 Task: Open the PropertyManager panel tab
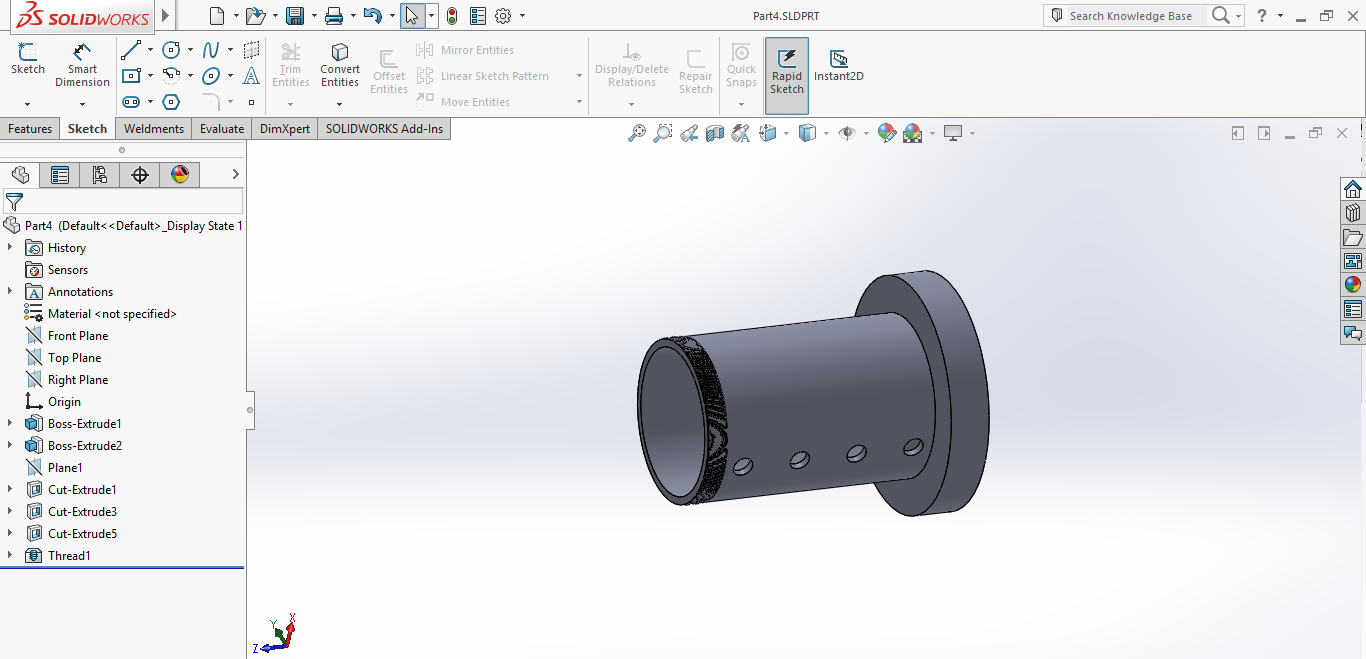[x=60, y=175]
